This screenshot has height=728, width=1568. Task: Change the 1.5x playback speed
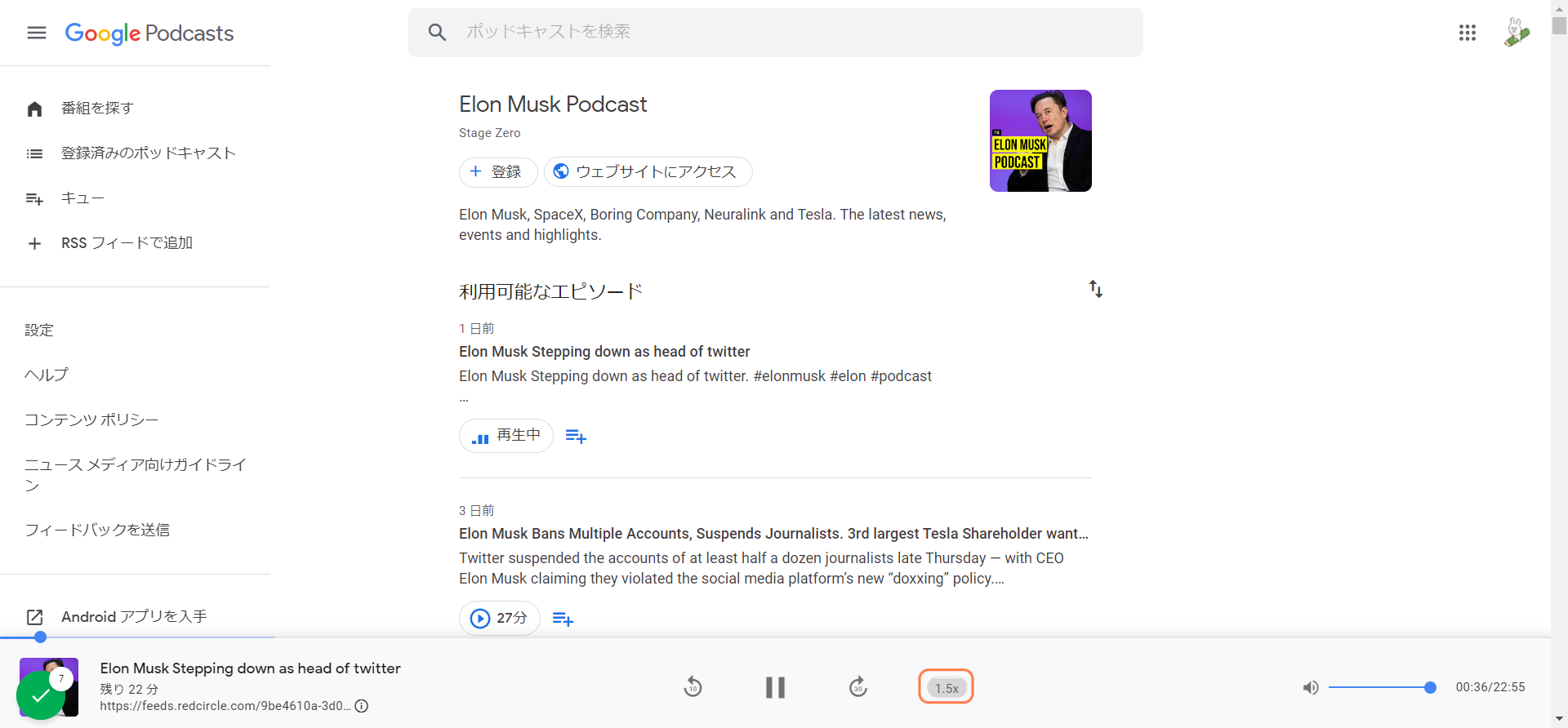click(x=947, y=687)
